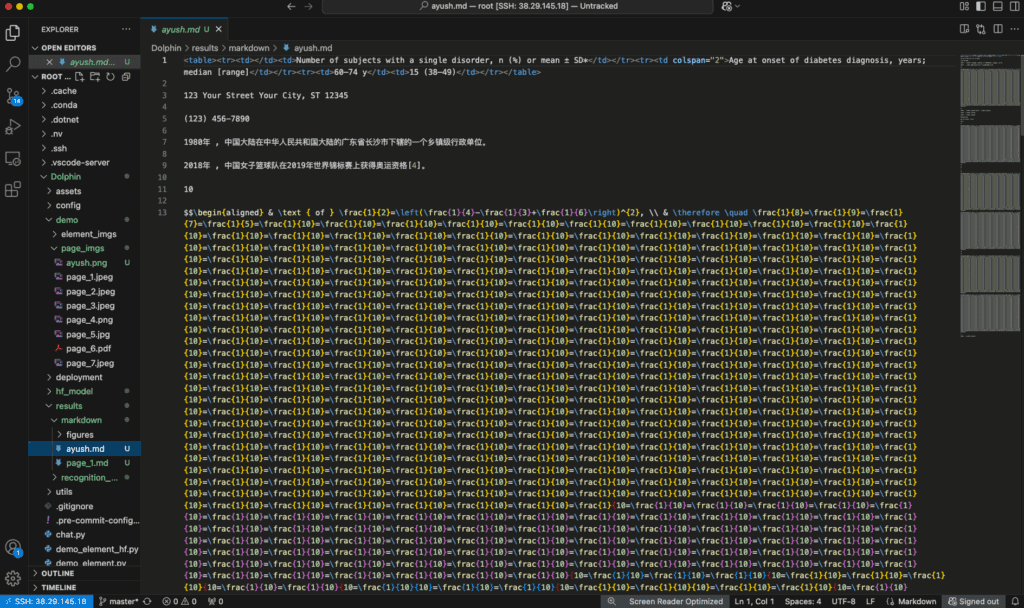Open changes compare icon in editor toolbar

981,29
